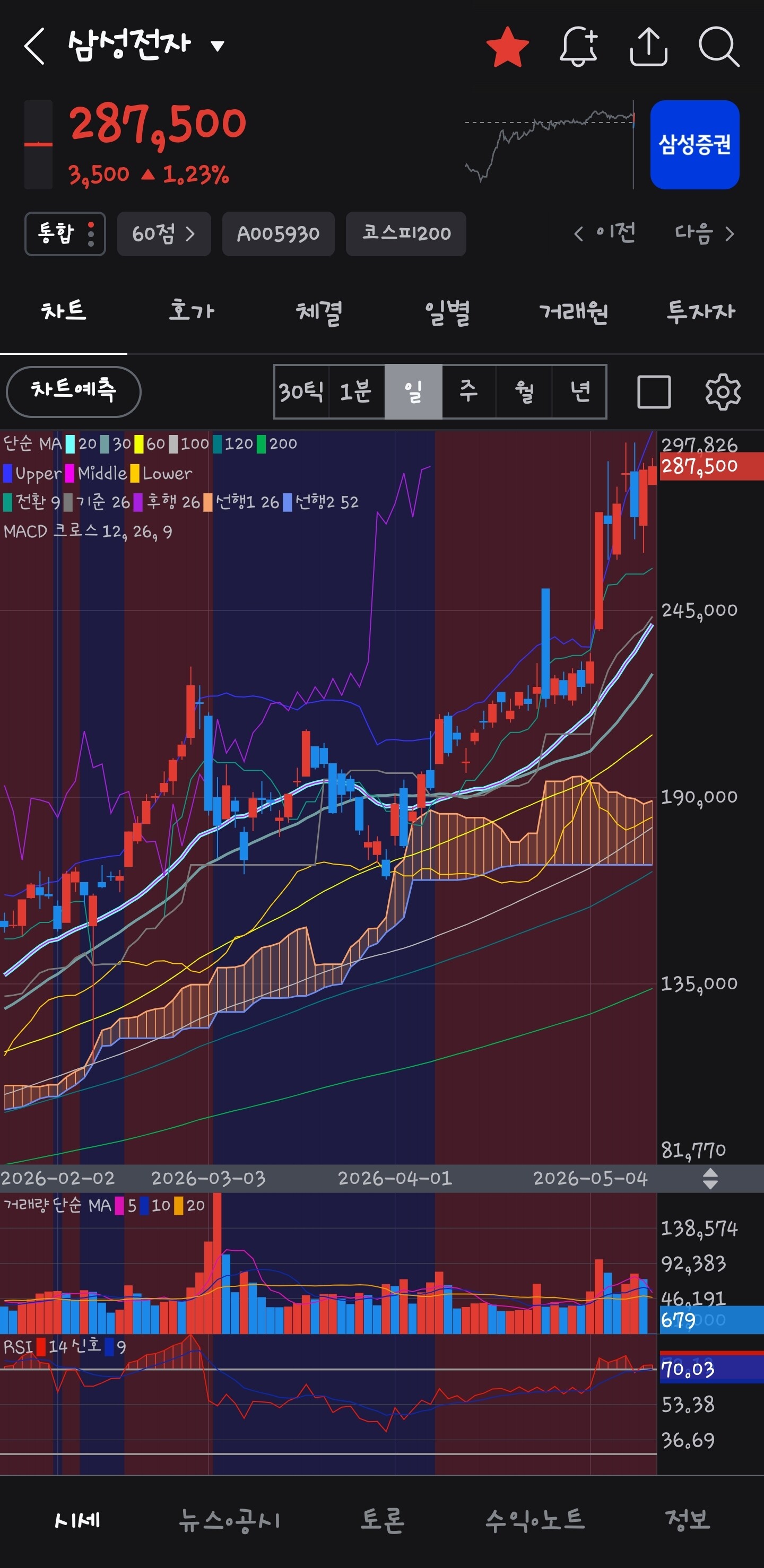The image size is (764, 1568).
Task: Open the share upload icon
Action: [648, 46]
